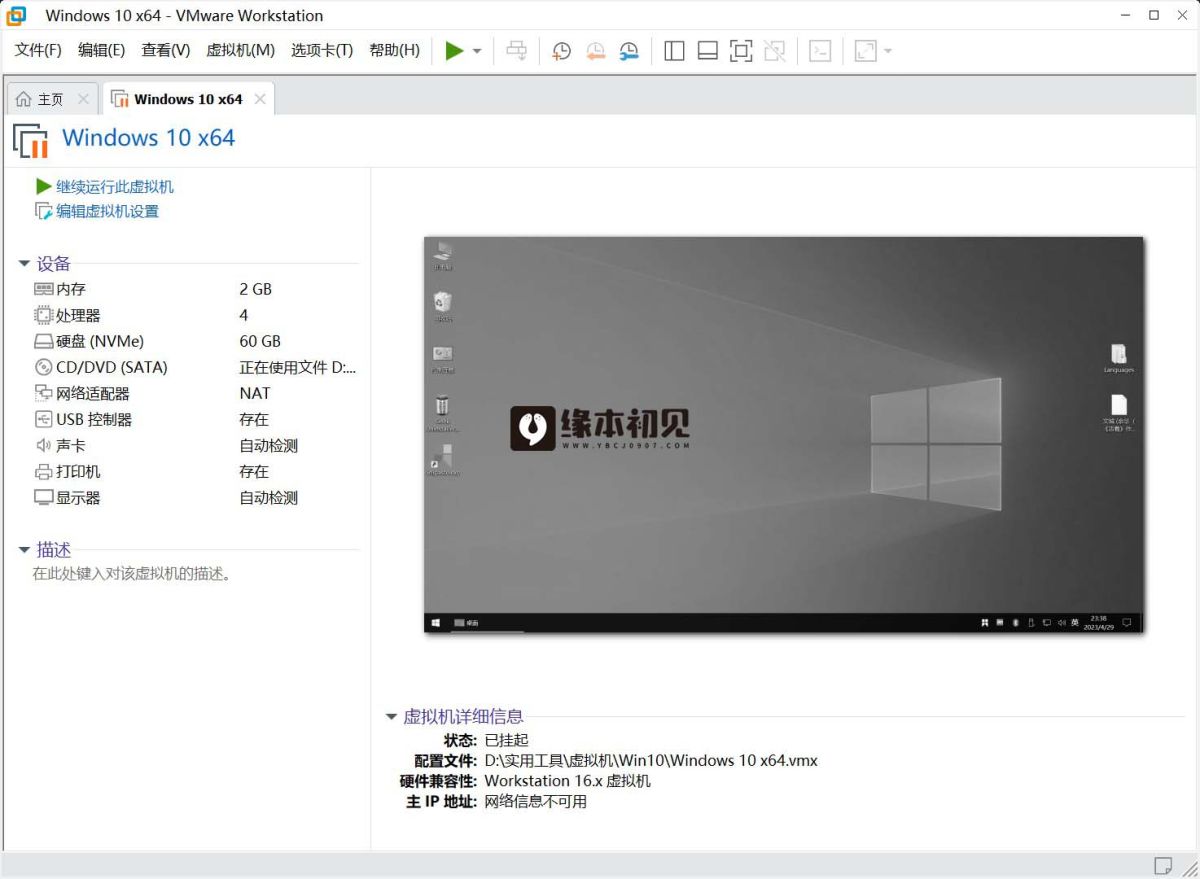Click the revert to snapshot icon

[595, 51]
